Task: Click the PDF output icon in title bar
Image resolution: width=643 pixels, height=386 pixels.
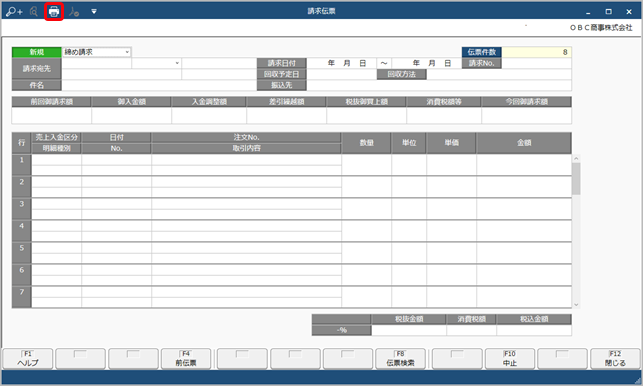Action: [x=74, y=11]
